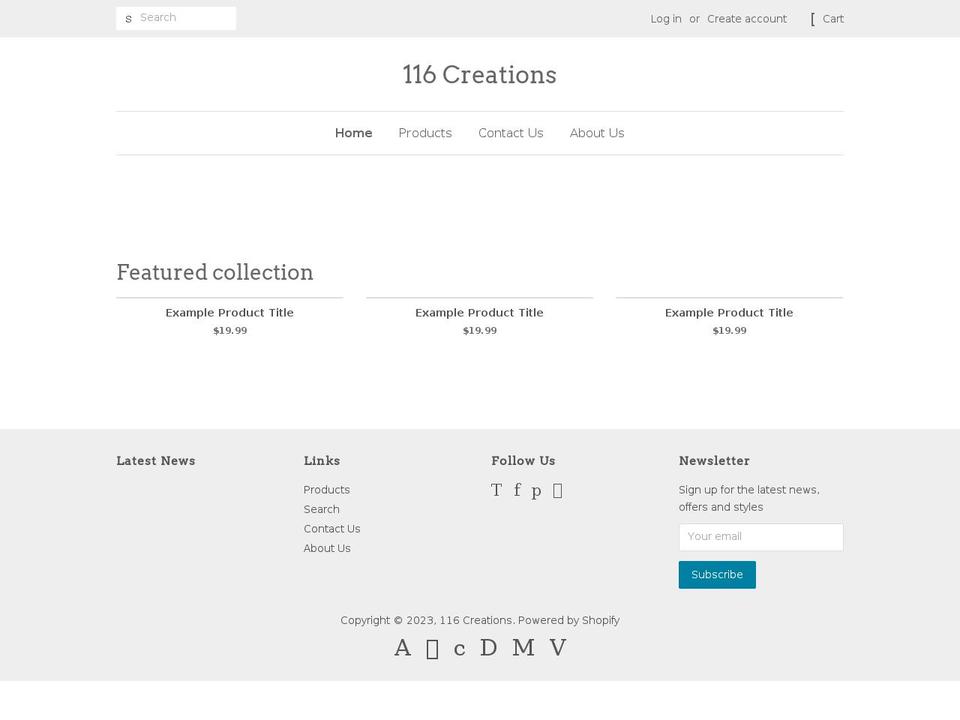
Task: Click the 'D' Discover payment icon
Action: 489,648
